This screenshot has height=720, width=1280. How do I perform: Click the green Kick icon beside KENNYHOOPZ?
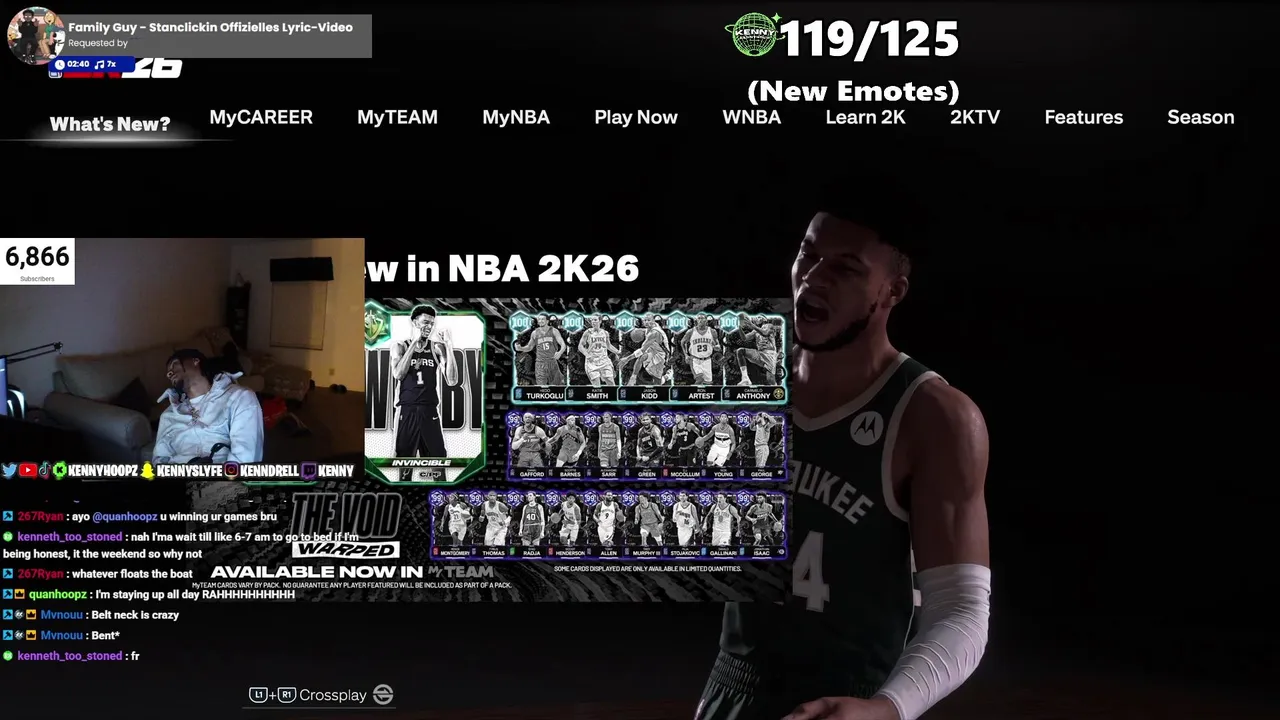coord(60,470)
